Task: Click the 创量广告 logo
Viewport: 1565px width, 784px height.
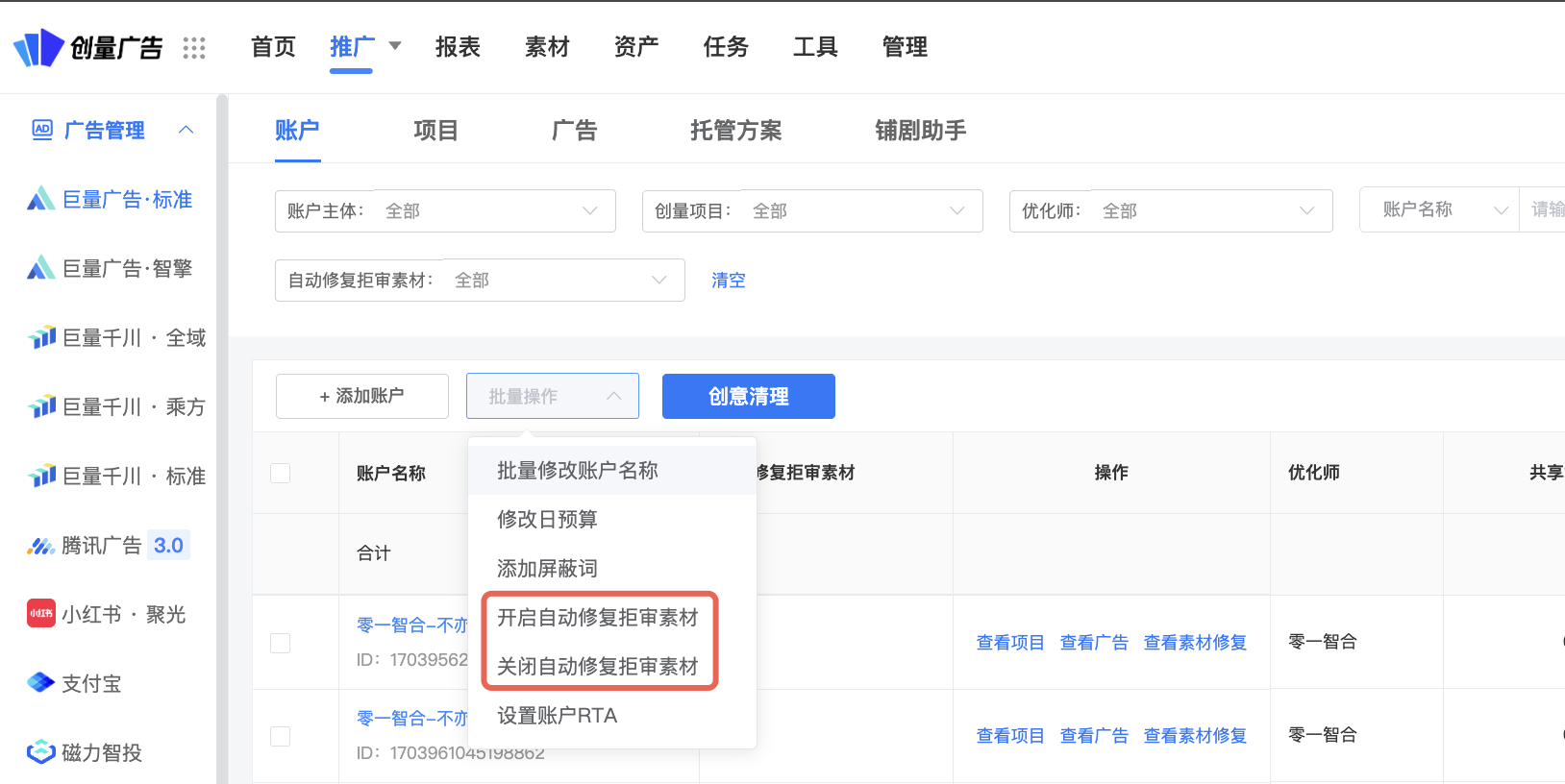Action: tap(88, 47)
